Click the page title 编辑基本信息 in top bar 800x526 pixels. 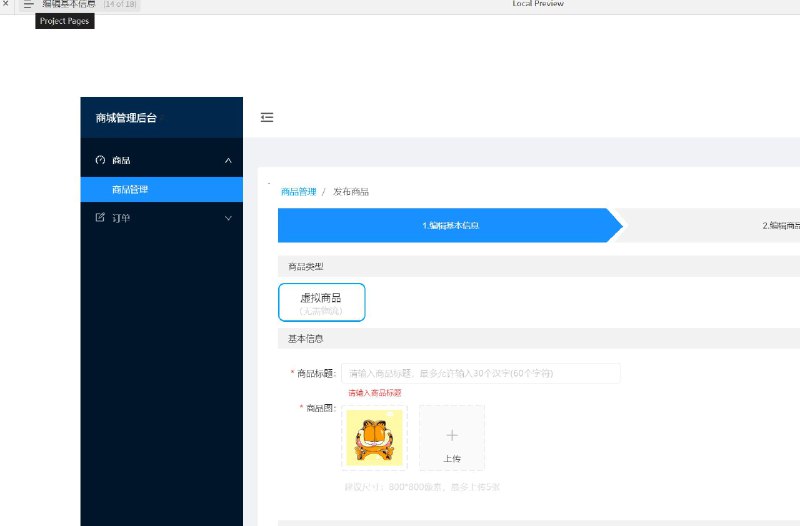69,4
